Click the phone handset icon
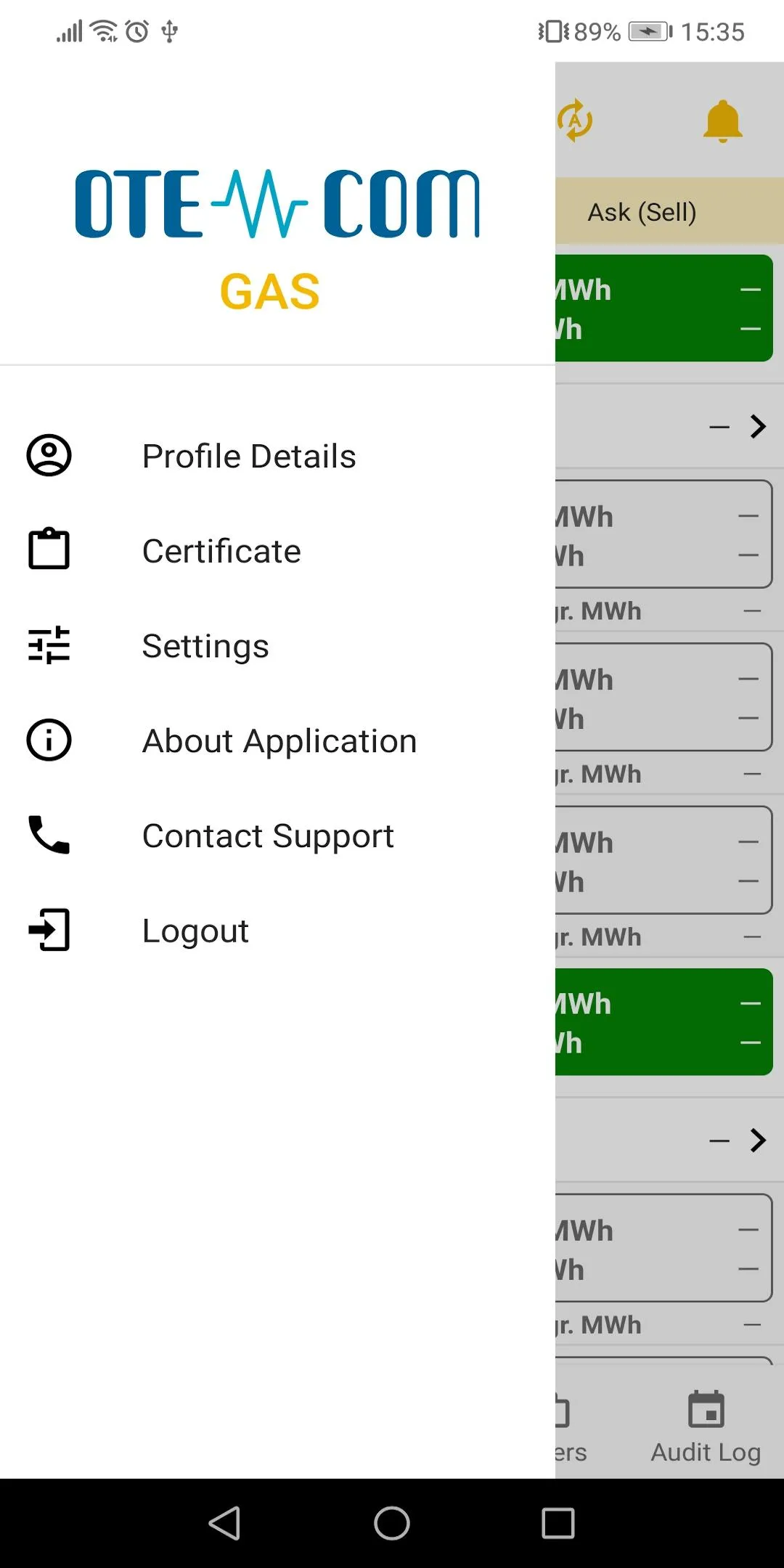Viewport: 784px width, 1568px height. 49,835
